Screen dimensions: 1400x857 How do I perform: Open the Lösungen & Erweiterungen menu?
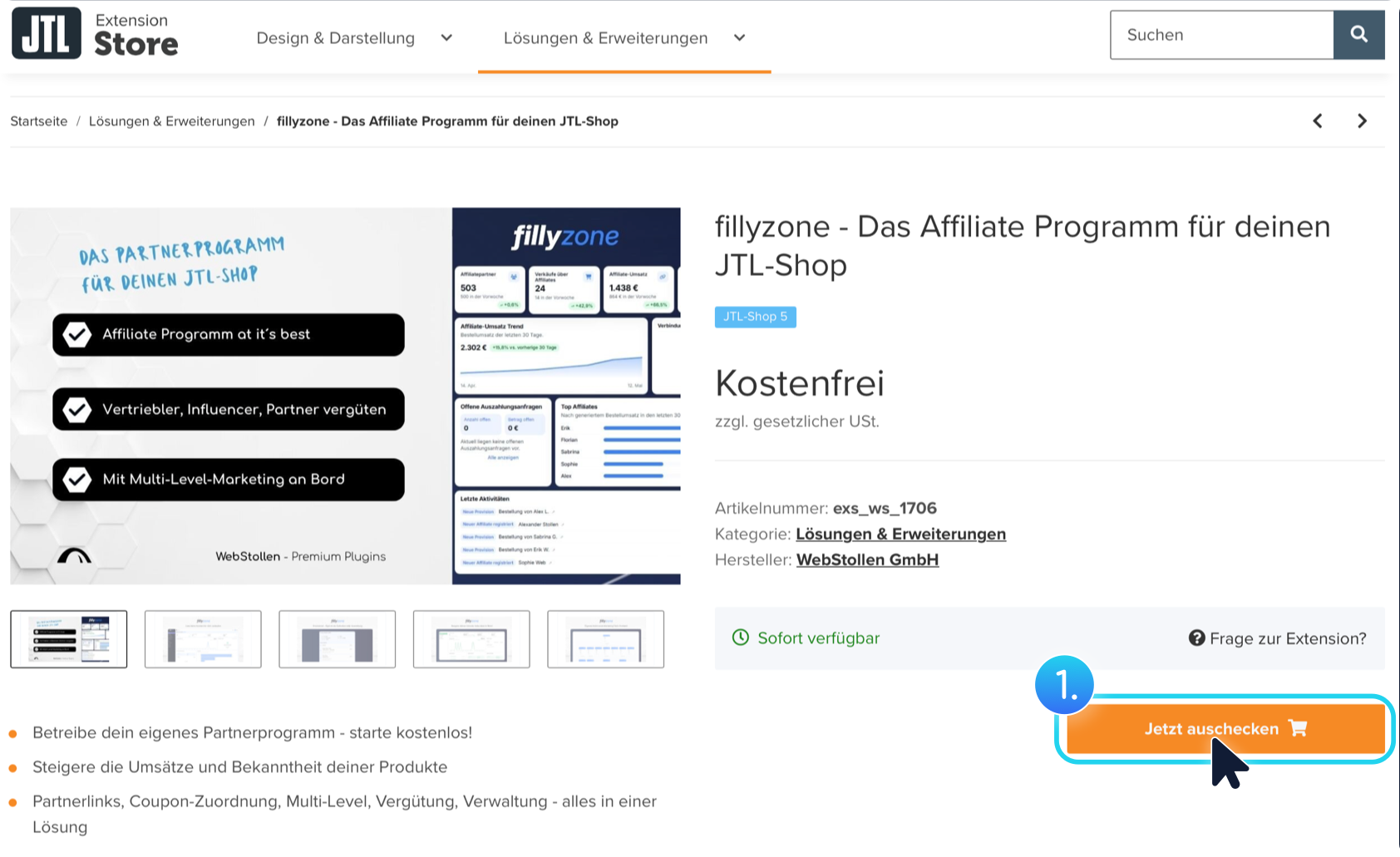(x=606, y=38)
